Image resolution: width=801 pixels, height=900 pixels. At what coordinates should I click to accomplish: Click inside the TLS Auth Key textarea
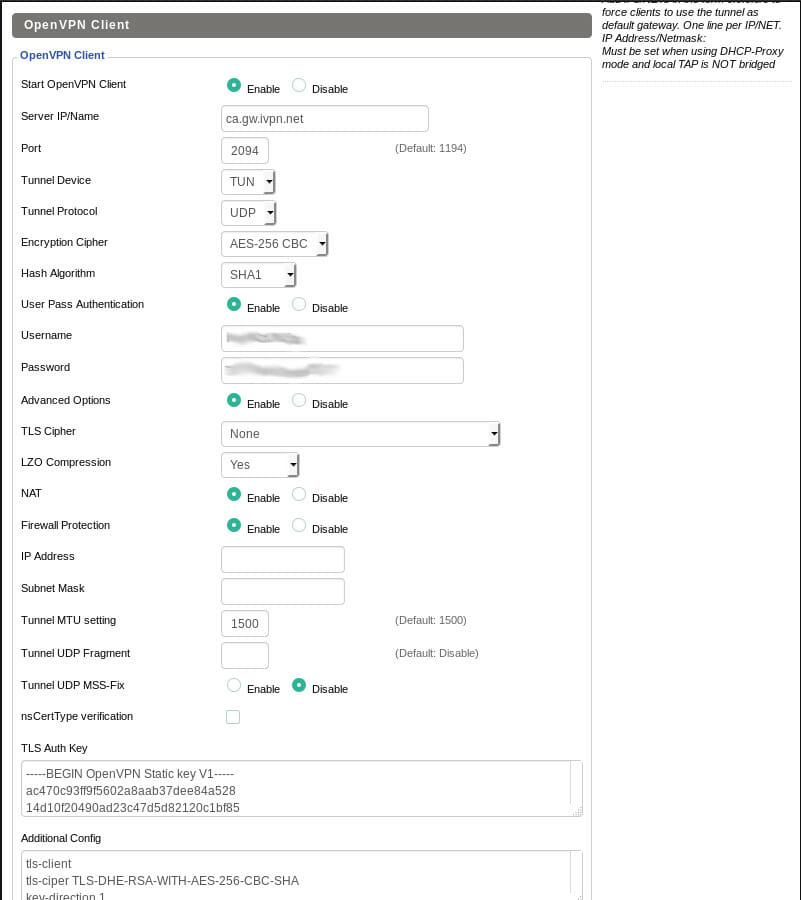click(x=302, y=789)
